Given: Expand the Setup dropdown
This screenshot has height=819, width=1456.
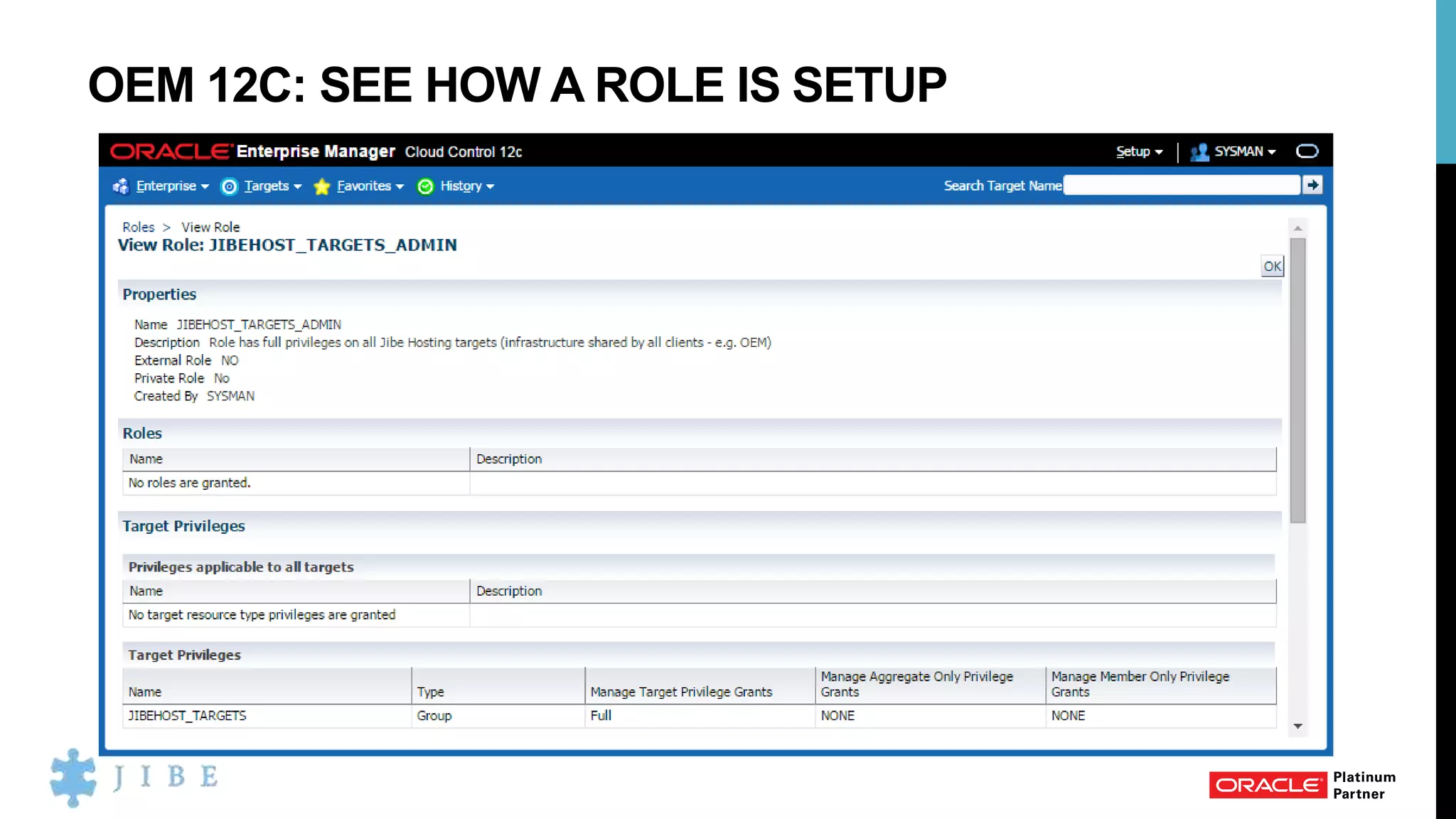Looking at the screenshot, I should click(1139, 151).
